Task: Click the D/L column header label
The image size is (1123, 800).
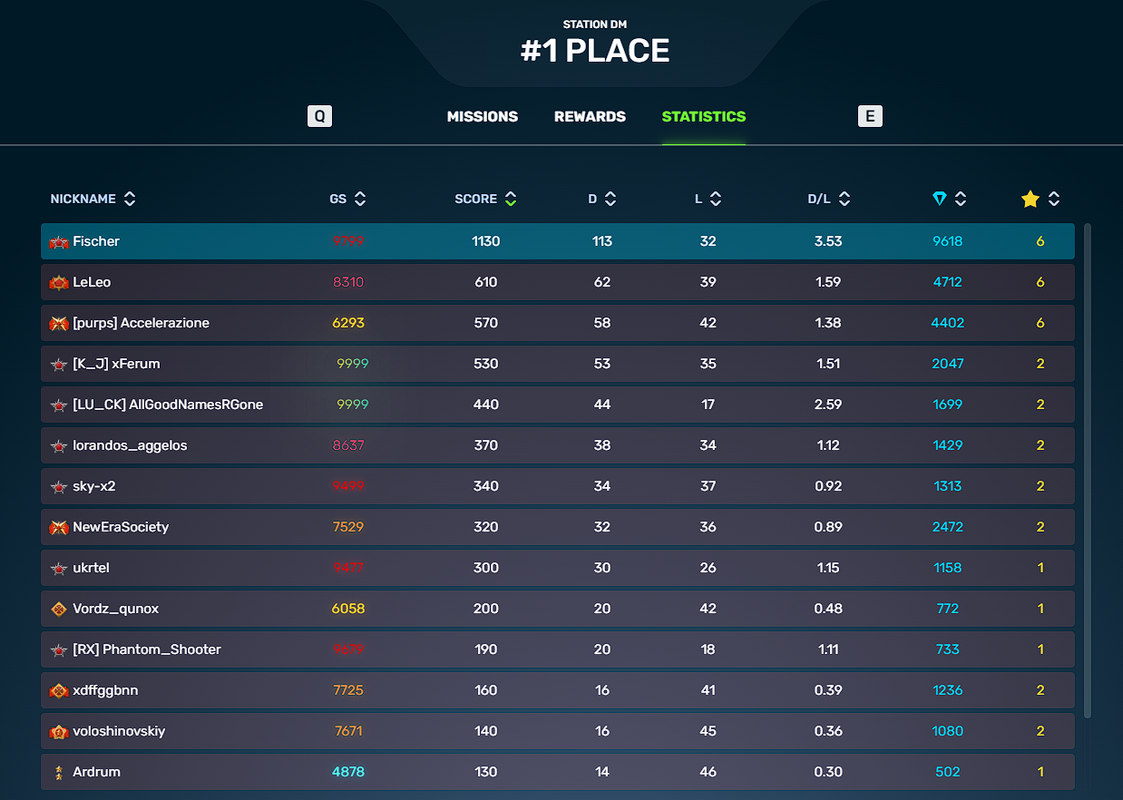Action: coord(819,198)
